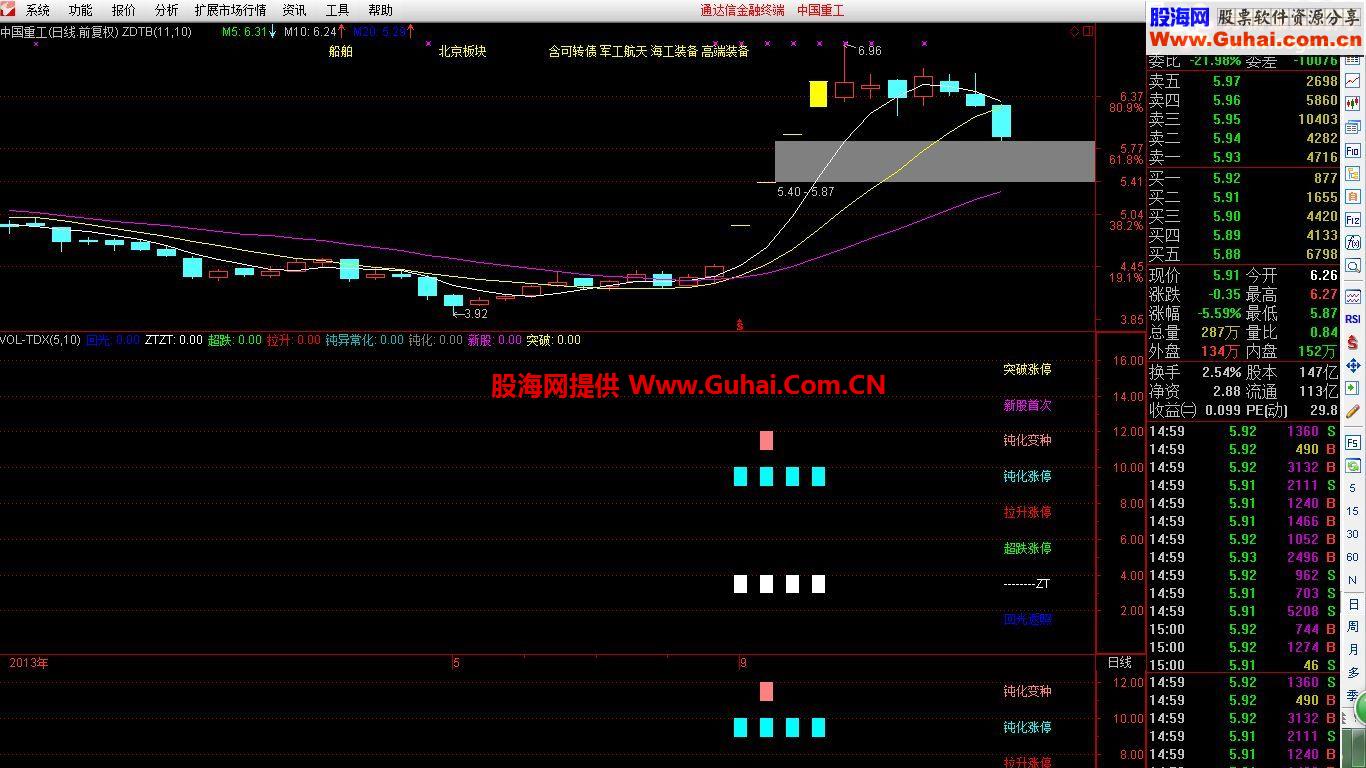Switch to 15-minute period
The width and height of the screenshot is (1366, 768).
(1353, 512)
